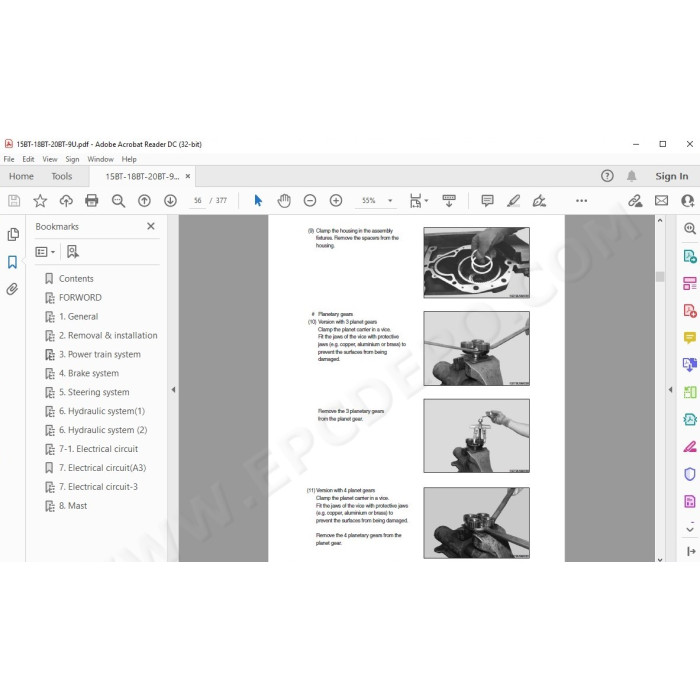Open 6. Hydraulic system(1) bookmark

pos(102,411)
